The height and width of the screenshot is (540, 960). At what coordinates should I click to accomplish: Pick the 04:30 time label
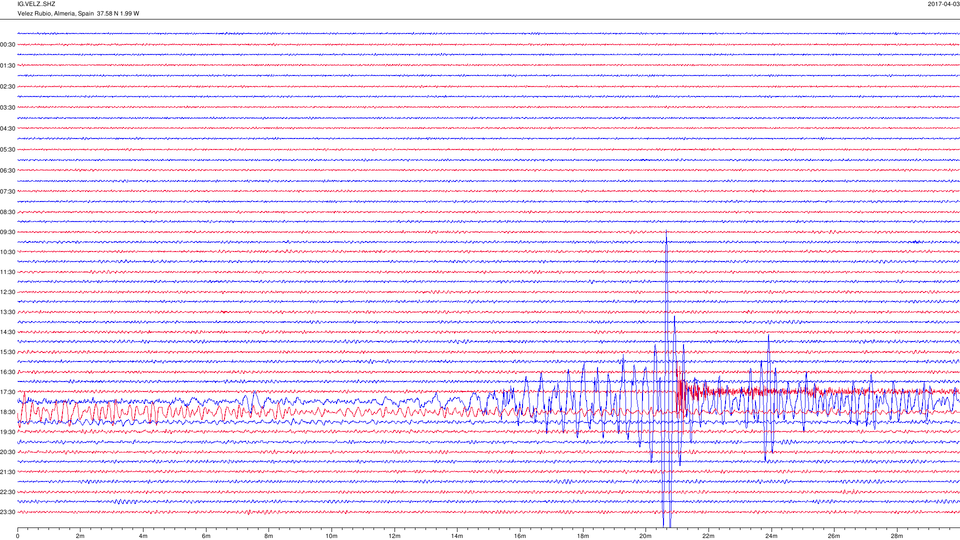coord(7,129)
